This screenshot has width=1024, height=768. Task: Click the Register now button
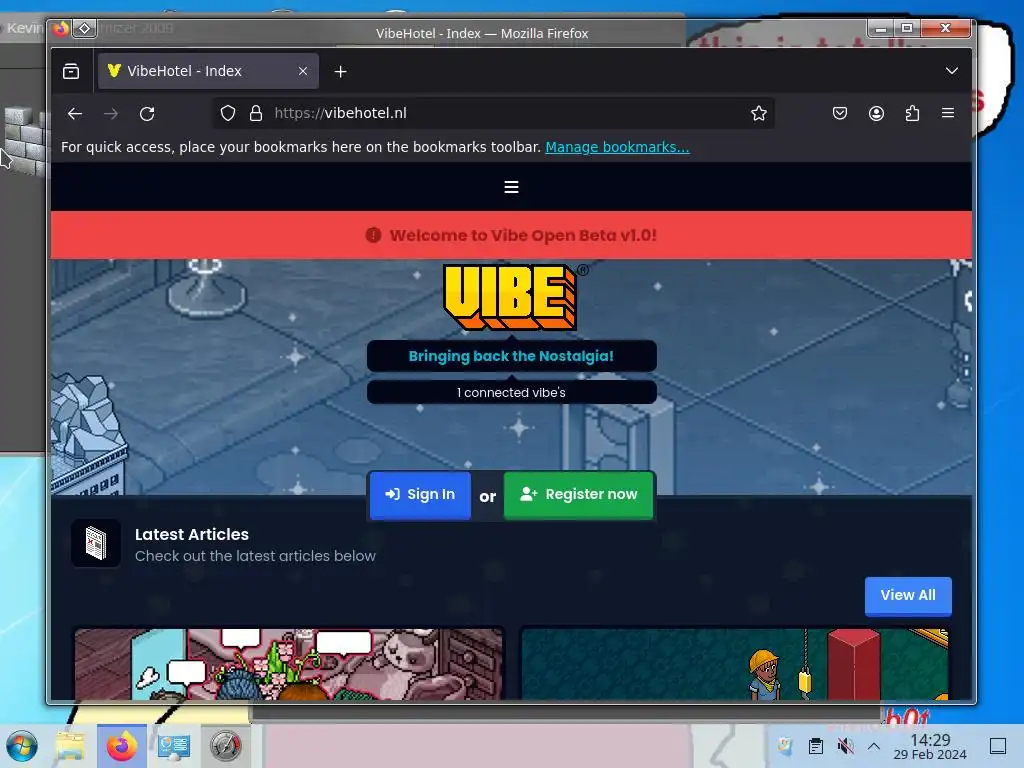tap(579, 494)
